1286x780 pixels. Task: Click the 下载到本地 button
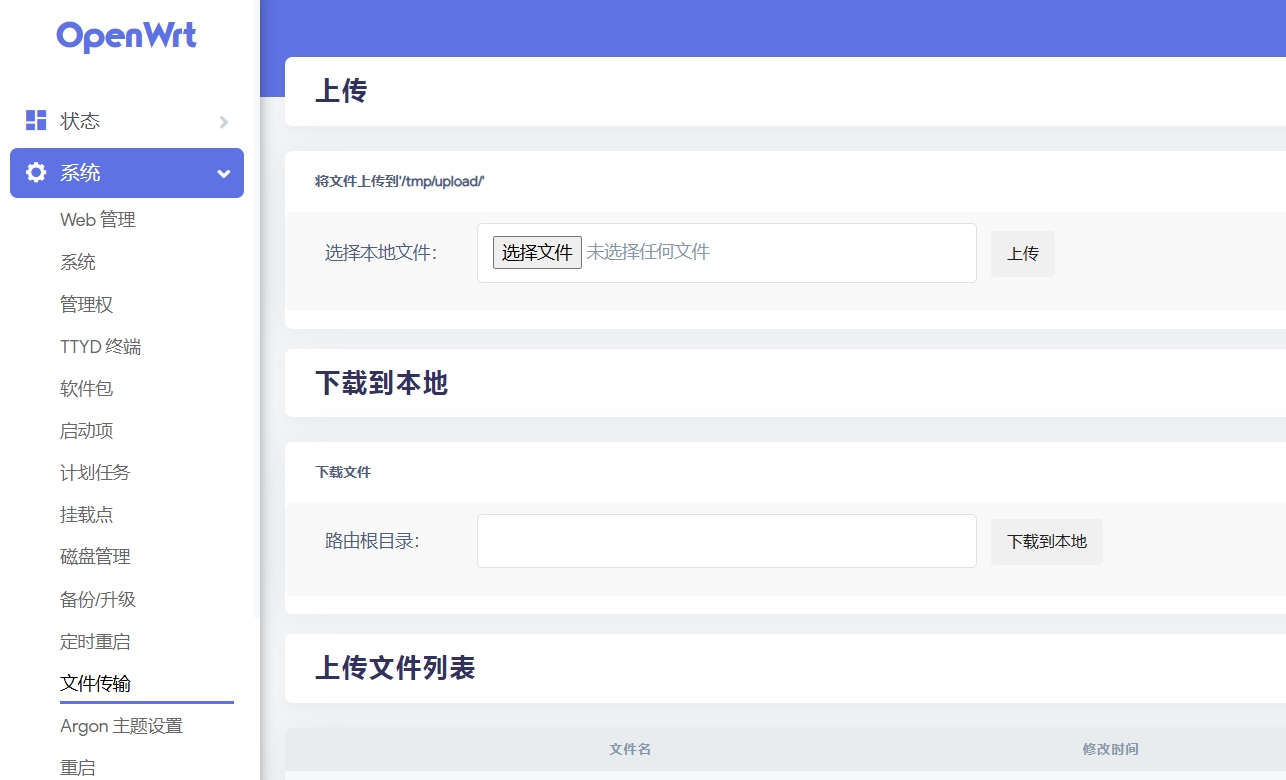1046,542
